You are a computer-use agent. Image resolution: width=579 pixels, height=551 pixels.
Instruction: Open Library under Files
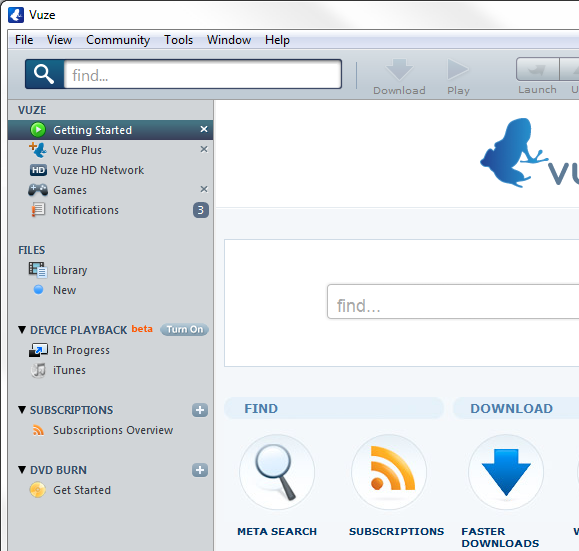click(x=110, y=270)
